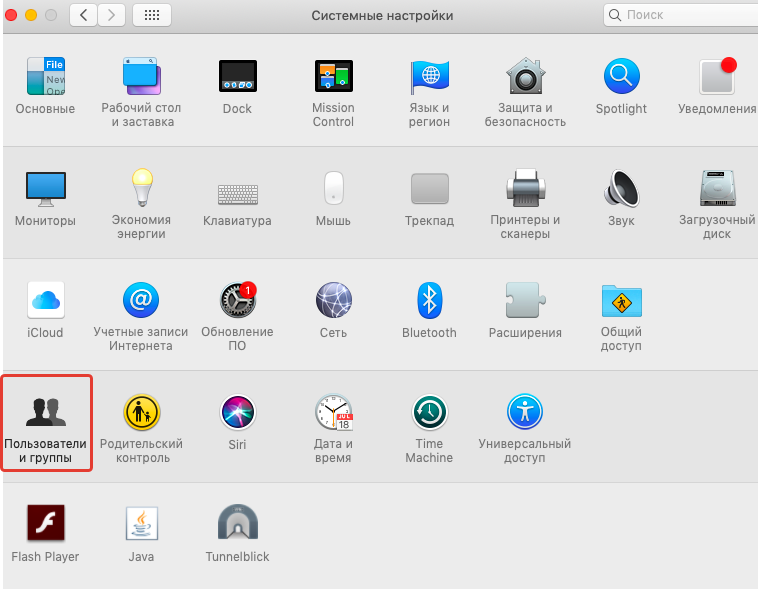Open Загрузочный диск preferences
Viewport: 758px width, 589px height.
pyautogui.click(x=717, y=188)
